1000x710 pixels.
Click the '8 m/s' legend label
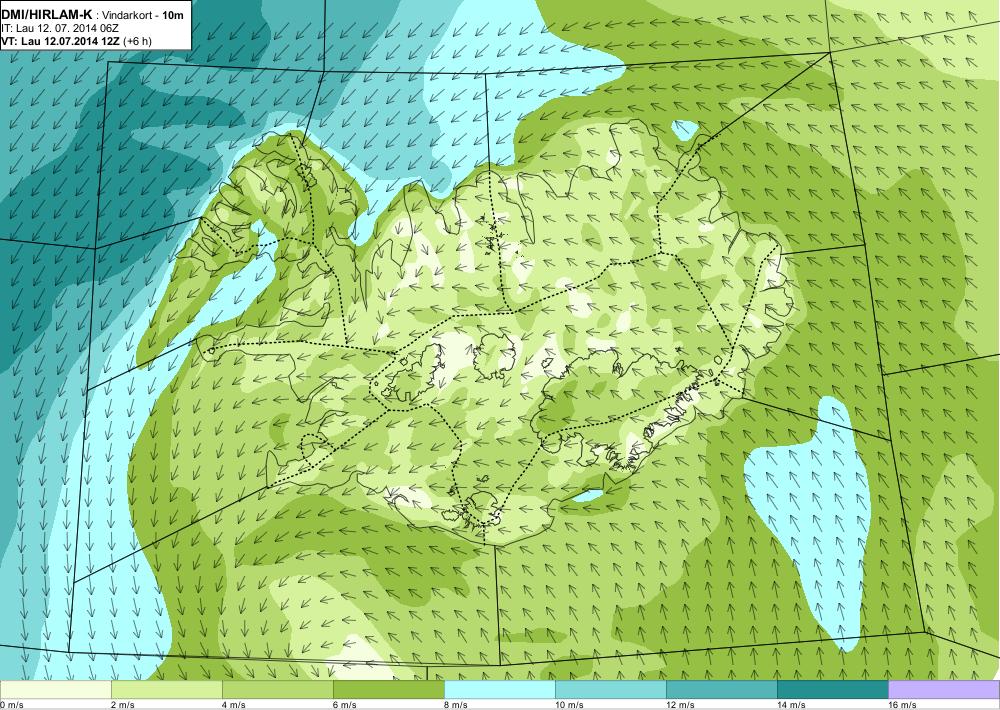pos(456,705)
